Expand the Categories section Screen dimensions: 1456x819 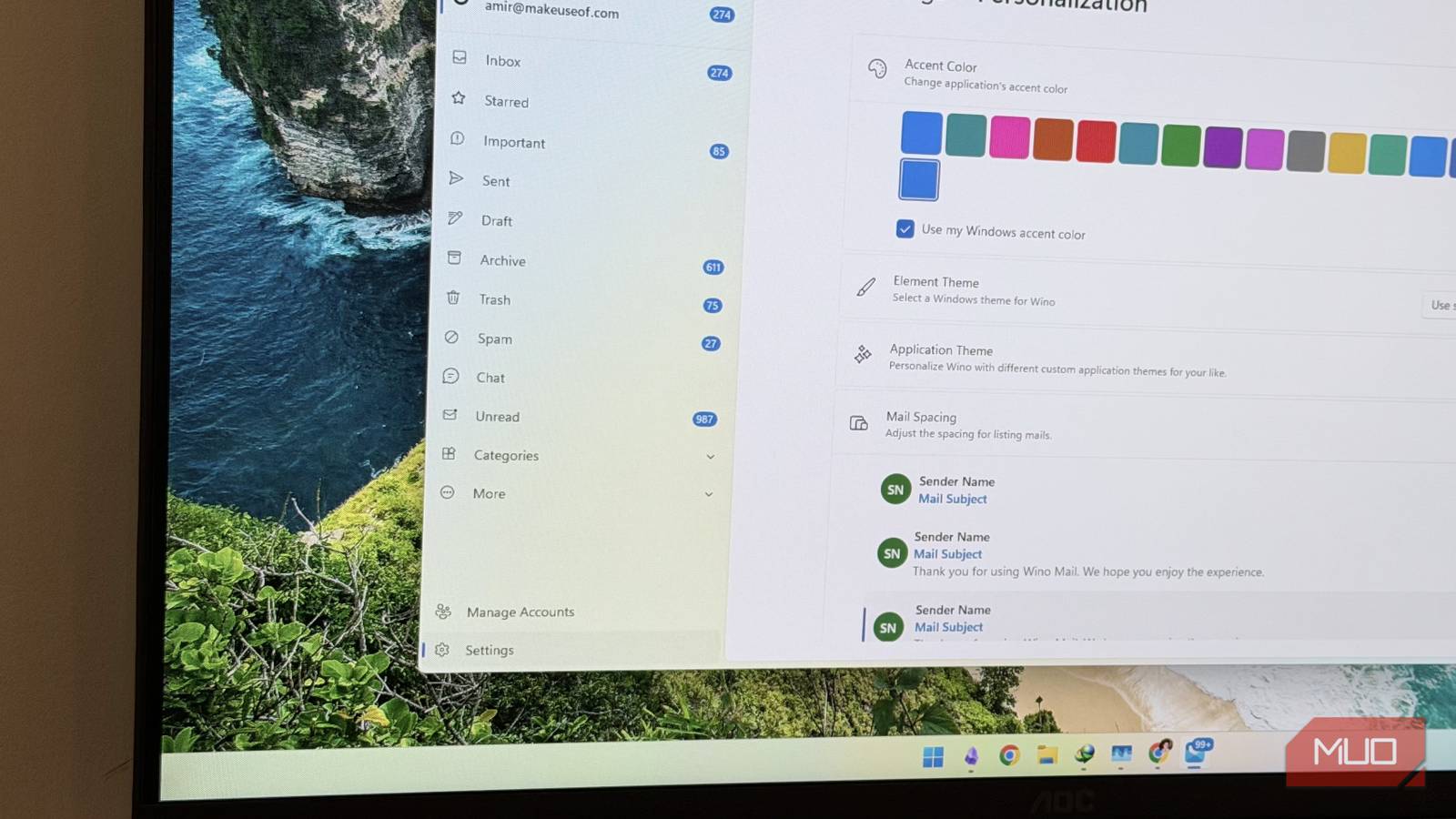tap(506, 455)
